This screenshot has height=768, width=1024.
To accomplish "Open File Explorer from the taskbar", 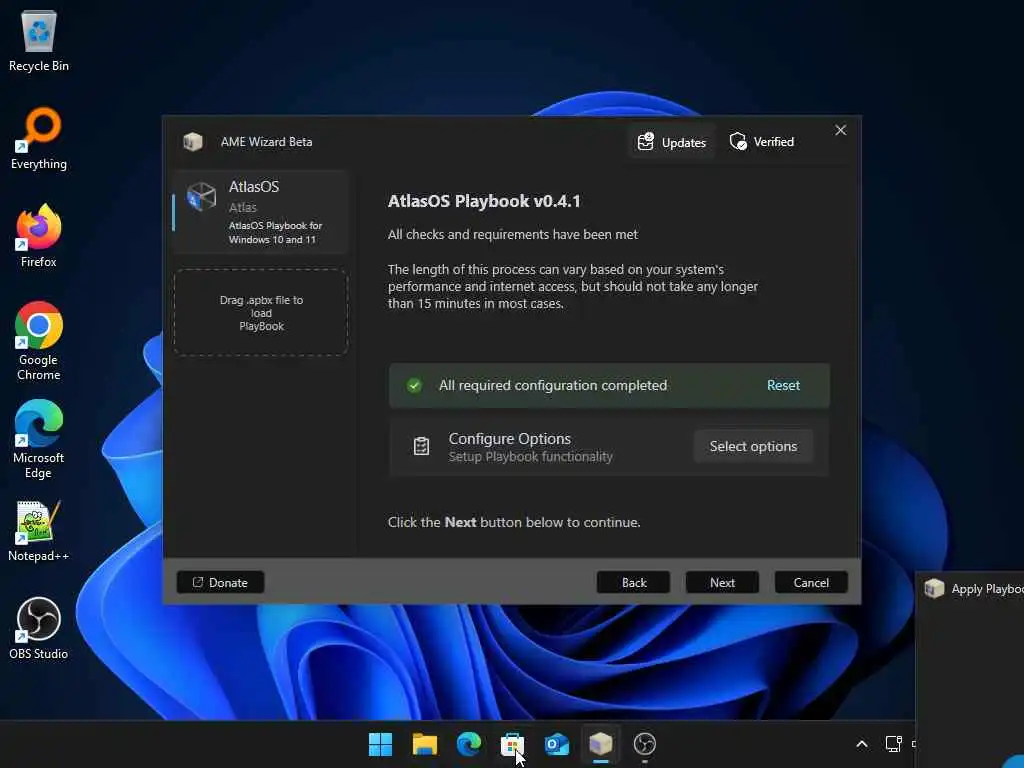I will pyautogui.click(x=424, y=744).
